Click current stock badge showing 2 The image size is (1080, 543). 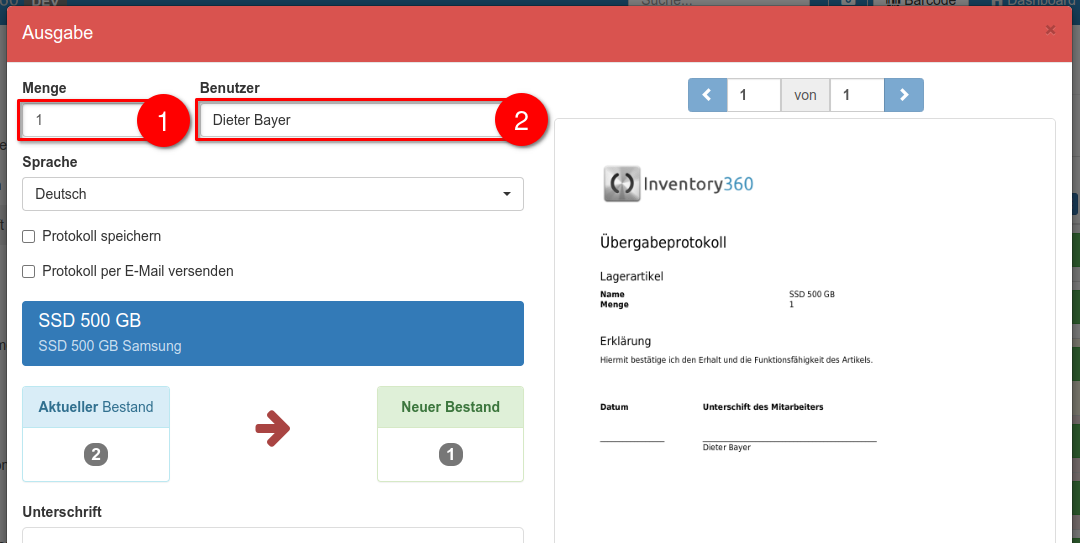(95, 455)
